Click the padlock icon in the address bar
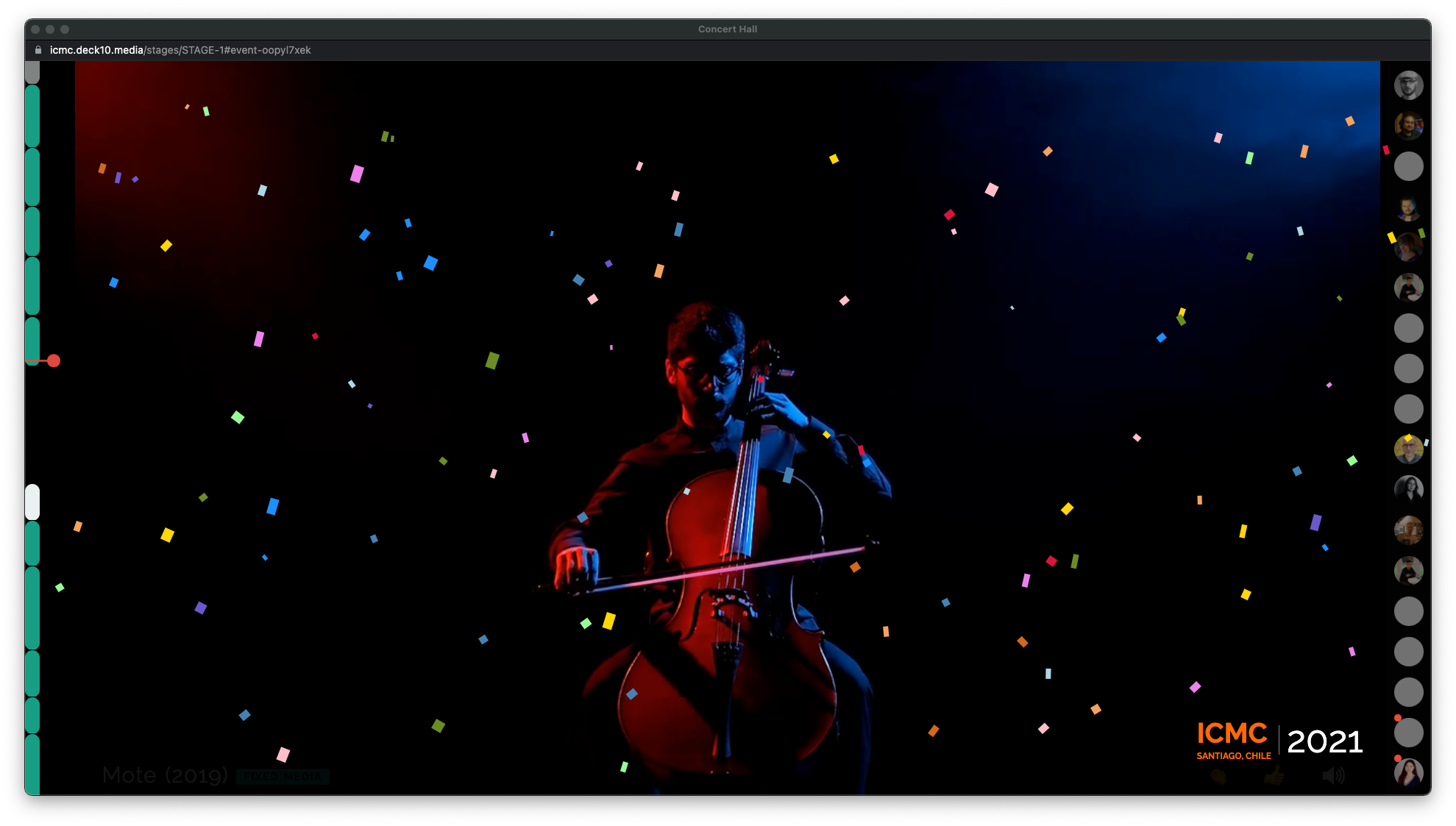Viewport: 1456px width, 826px height. click(x=38, y=50)
